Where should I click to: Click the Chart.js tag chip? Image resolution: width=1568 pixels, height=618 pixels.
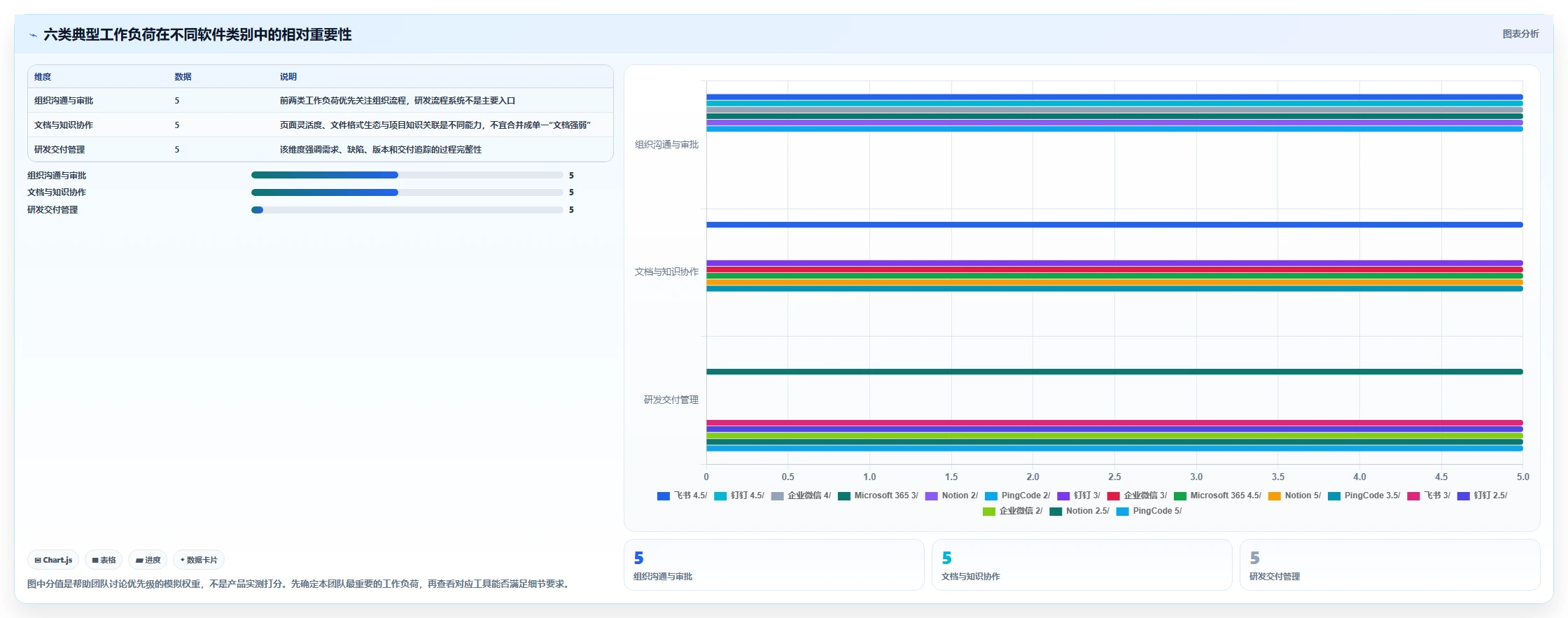[53, 560]
